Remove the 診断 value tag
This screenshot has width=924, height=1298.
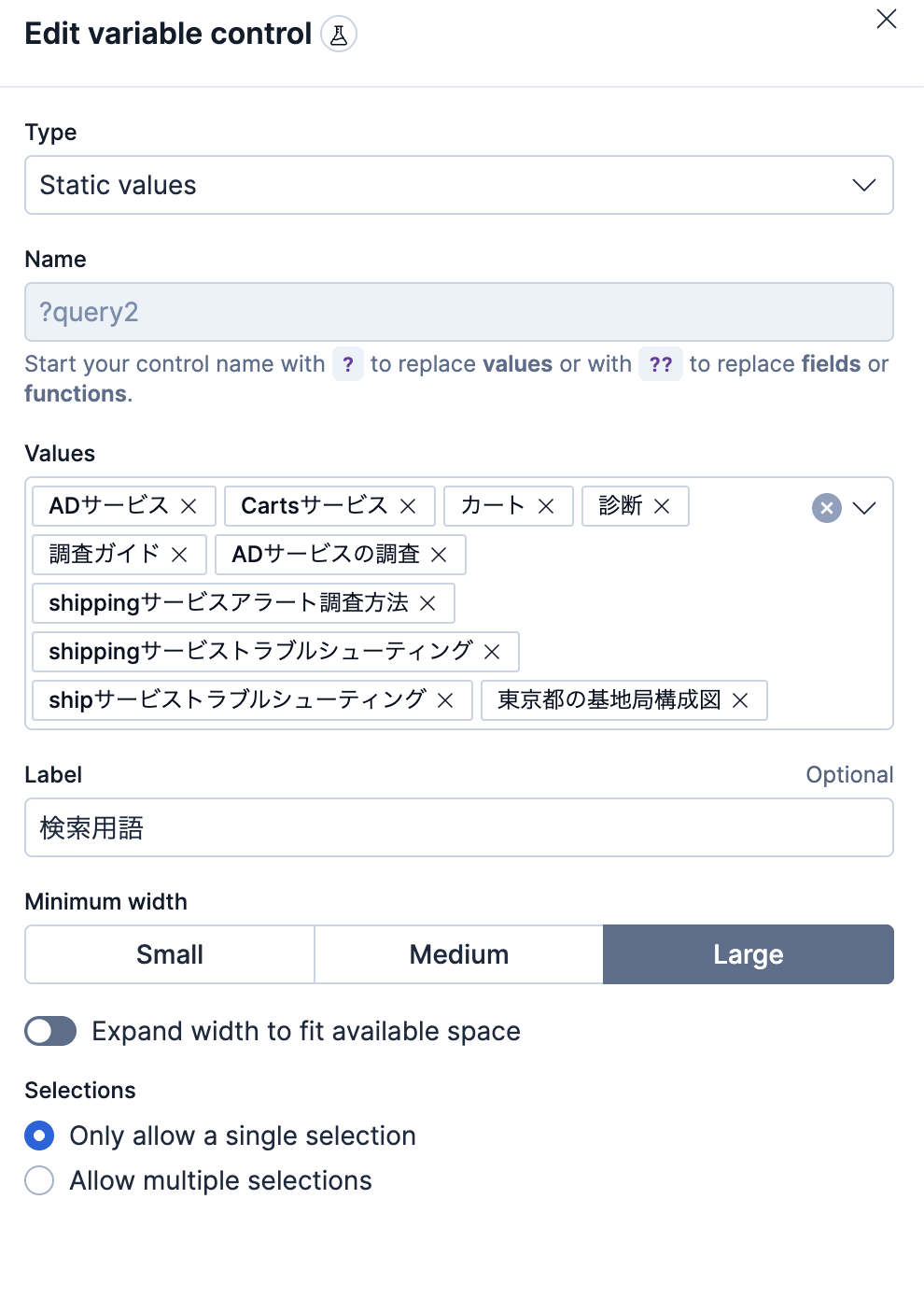click(662, 506)
